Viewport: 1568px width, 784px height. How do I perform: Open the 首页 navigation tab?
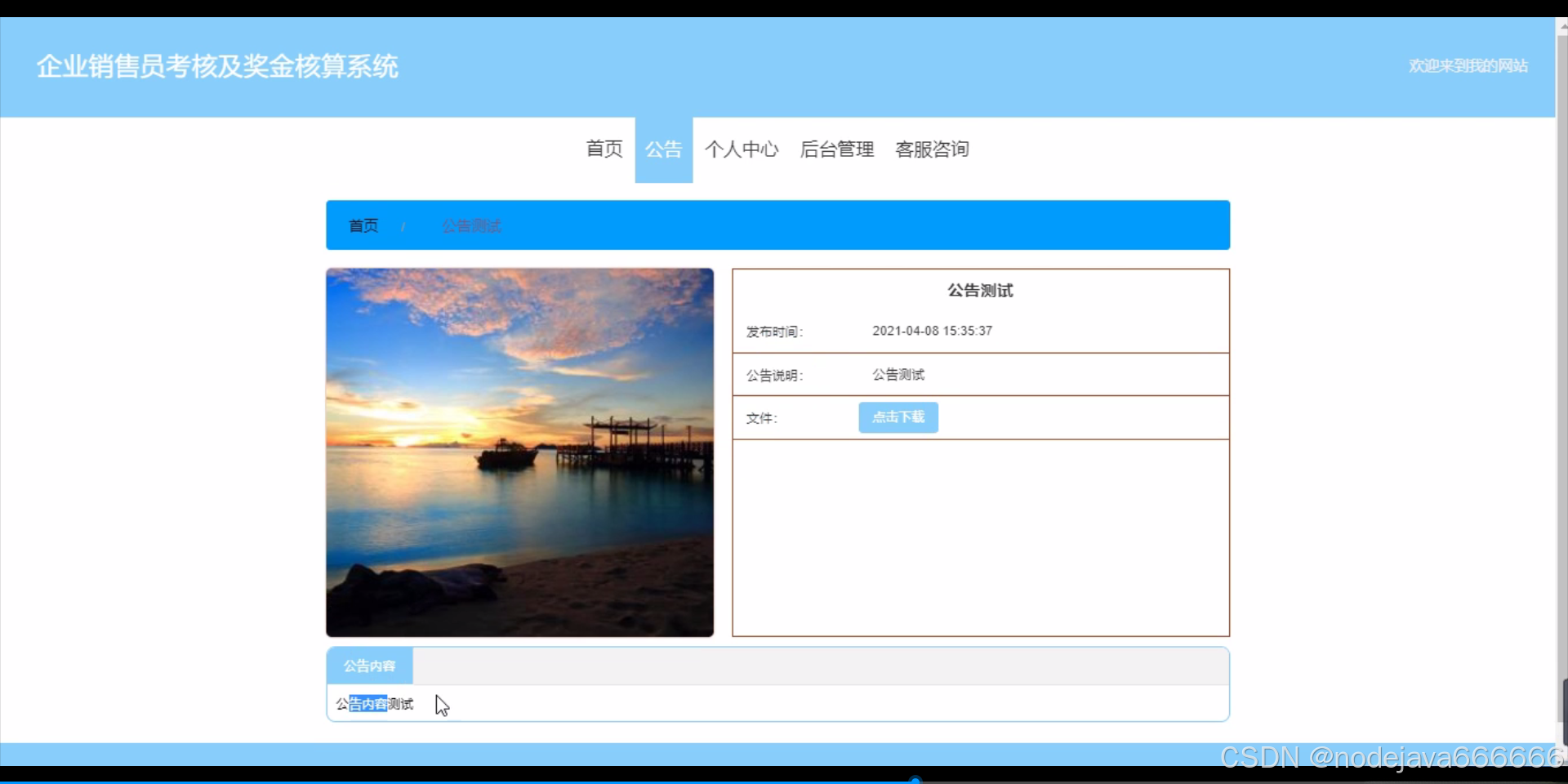tap(604, 149)
